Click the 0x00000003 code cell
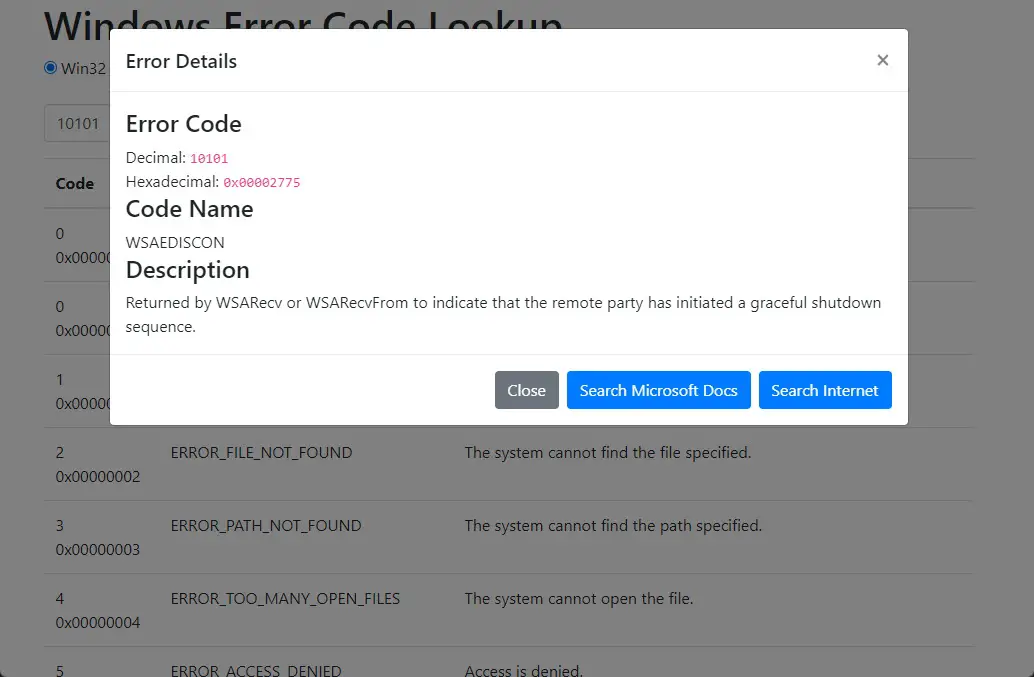The image size is (1034, 677). [98, 550]
